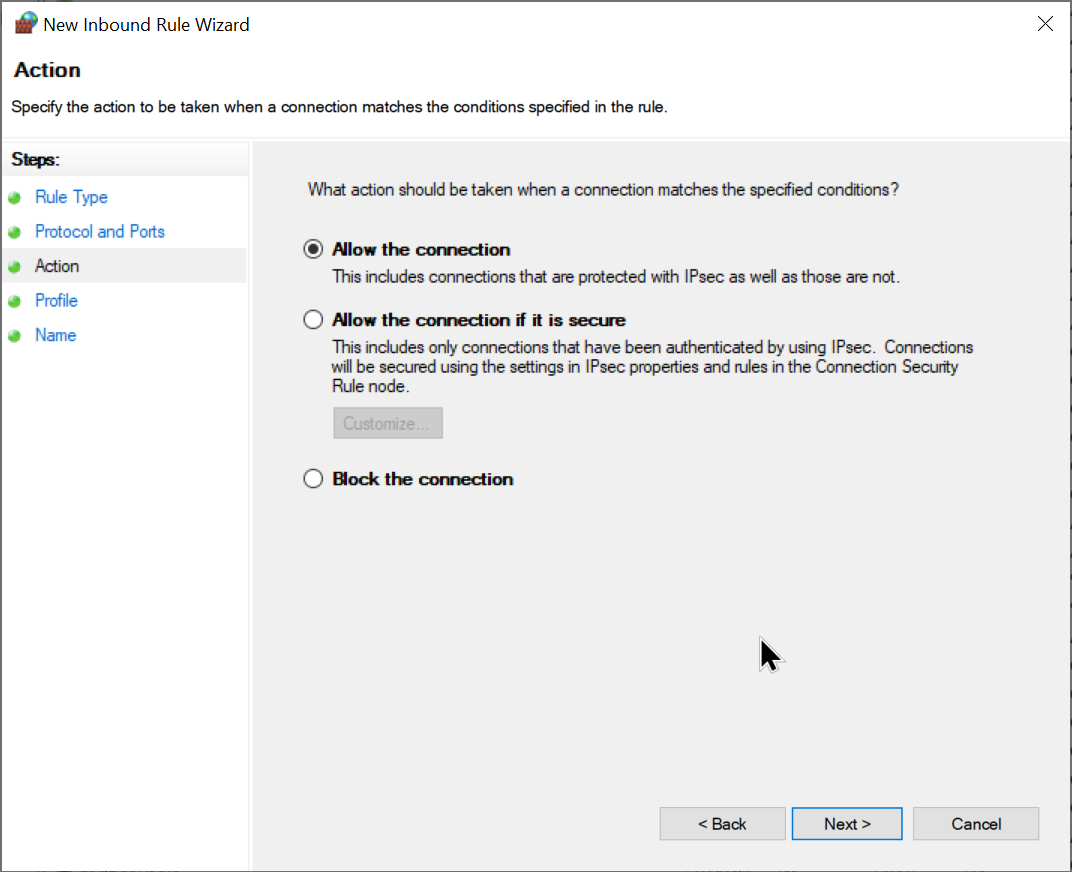Proceed with the Next button
Screen dimensions: 1072x872
point(847,823)
